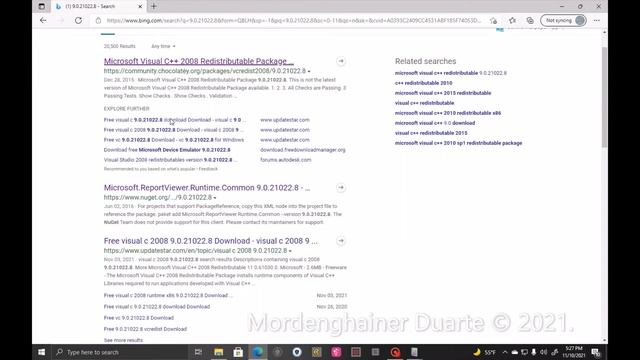Click the page vertical scrollbar thumb
Screen dimensions: 640x360
(x=604, y=97)
